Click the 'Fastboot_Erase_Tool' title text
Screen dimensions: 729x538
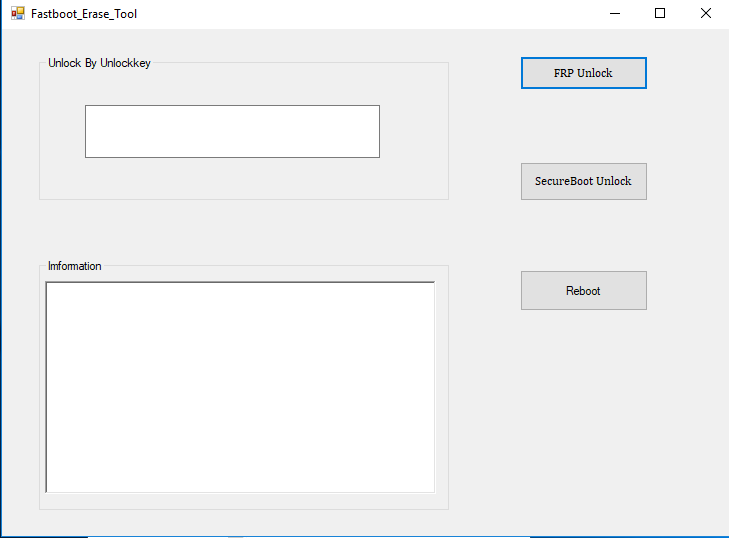point(84,14)
